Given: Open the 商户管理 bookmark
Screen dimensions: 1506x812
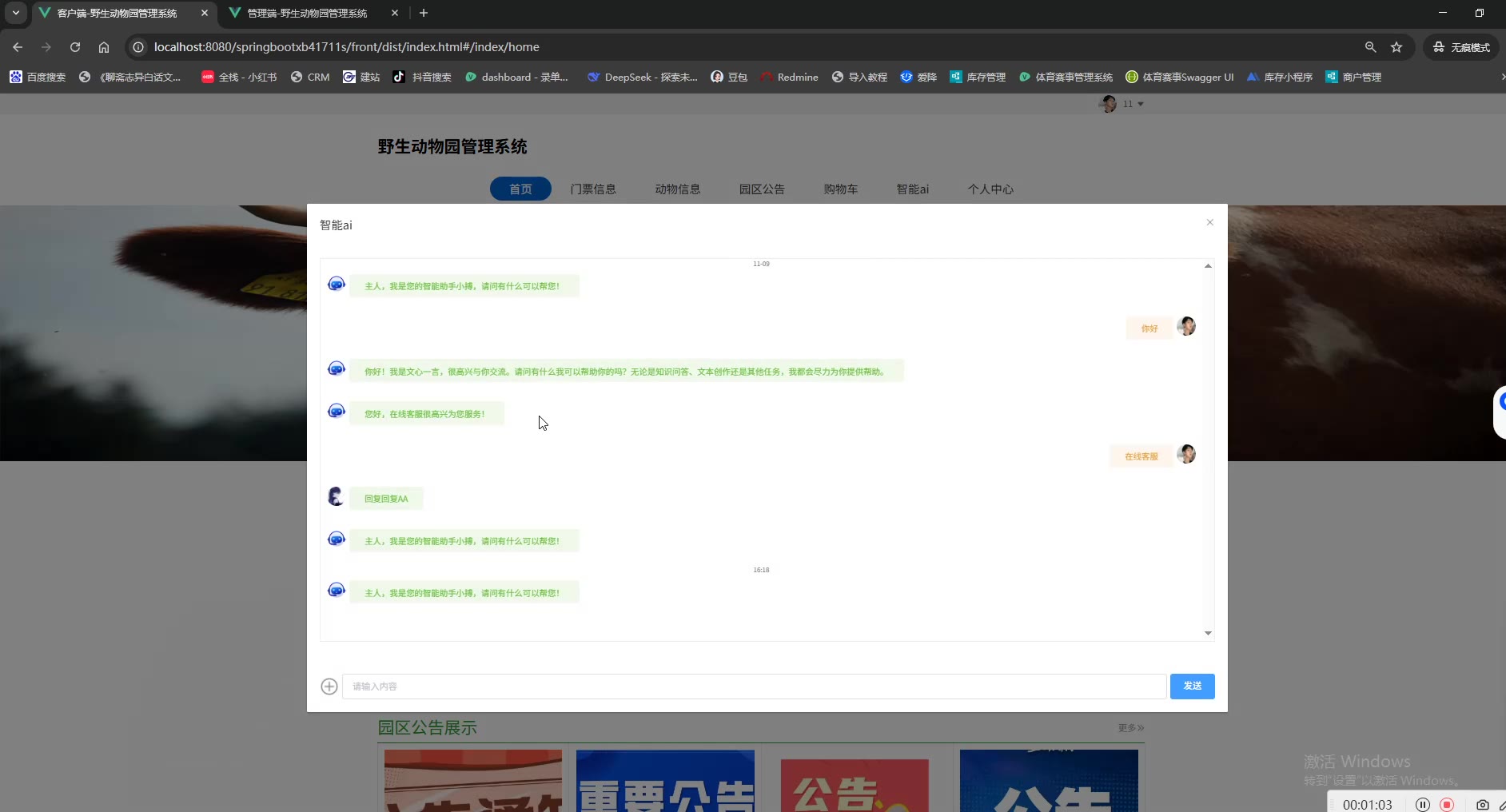Looking at the screenshot, I should tap(1353, 78).
